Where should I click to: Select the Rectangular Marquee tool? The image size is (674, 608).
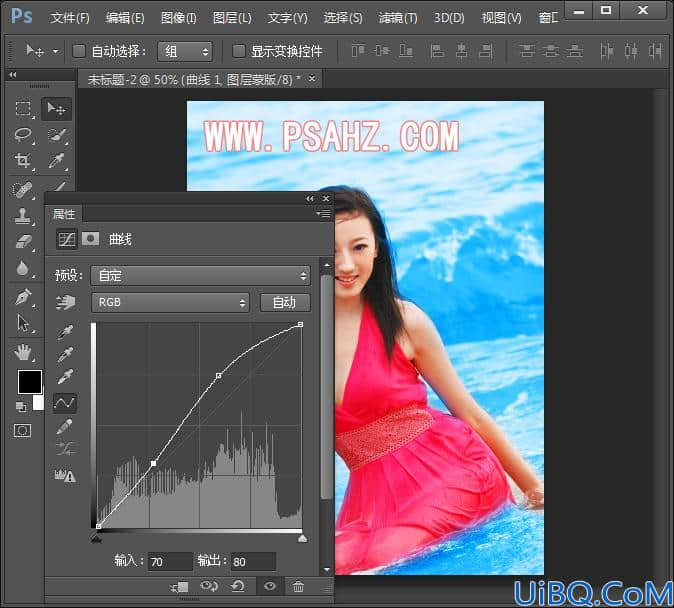(23, 108)
